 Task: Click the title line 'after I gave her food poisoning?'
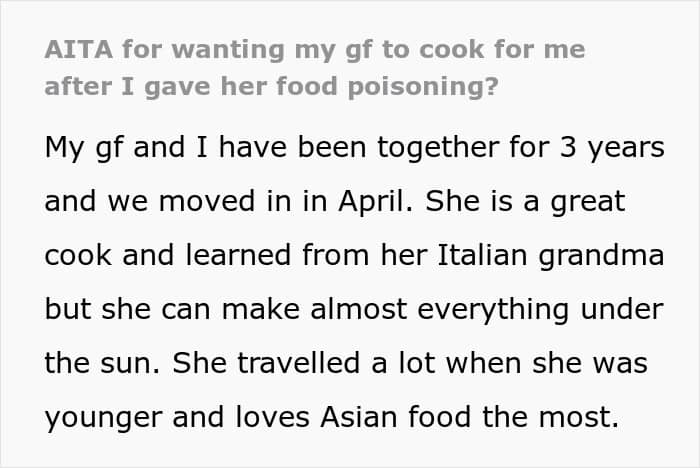(271, 86)
